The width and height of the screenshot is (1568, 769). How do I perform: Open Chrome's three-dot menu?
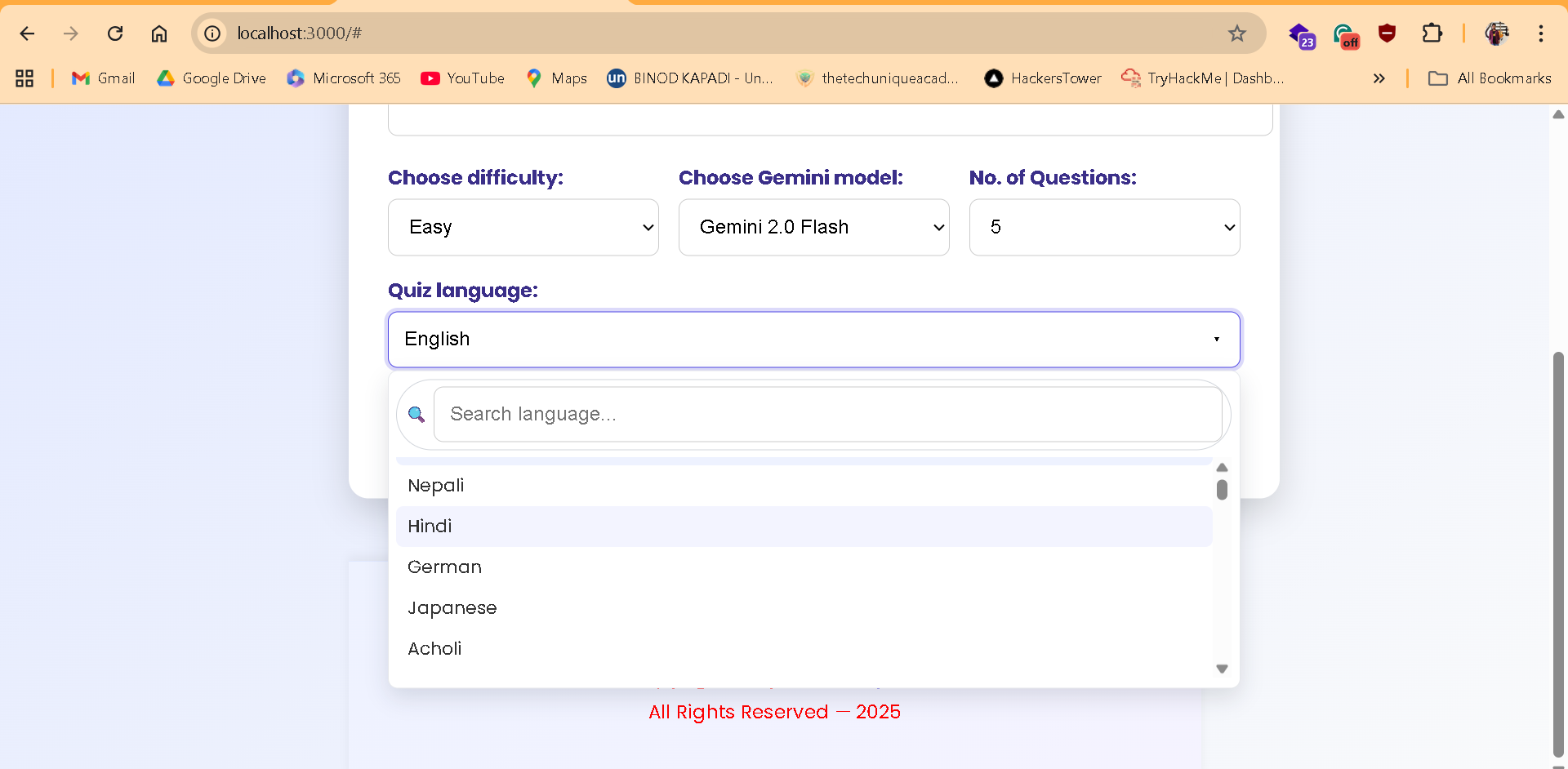coord(1541,33)
